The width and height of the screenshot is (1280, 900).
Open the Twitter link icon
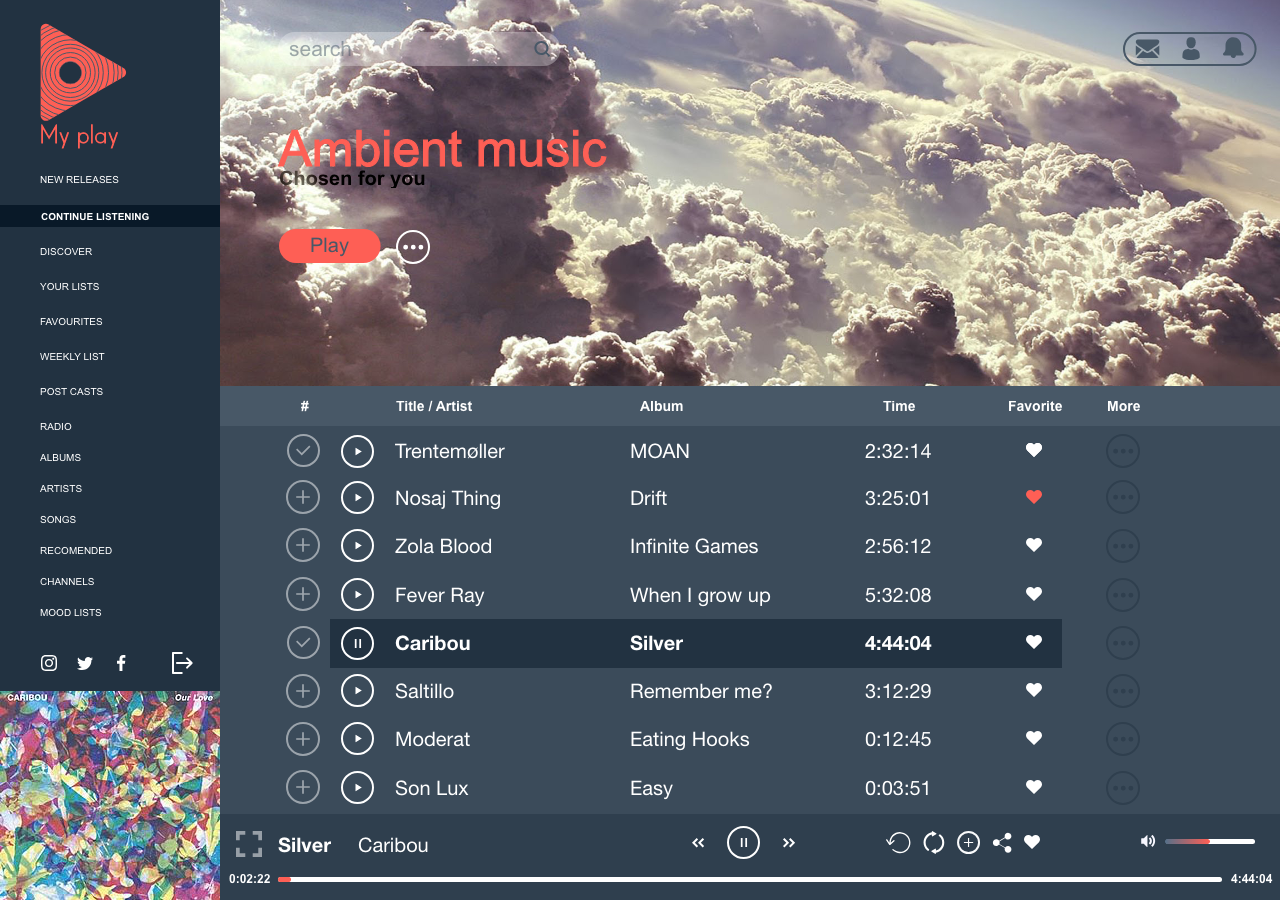tap(85, 663)
